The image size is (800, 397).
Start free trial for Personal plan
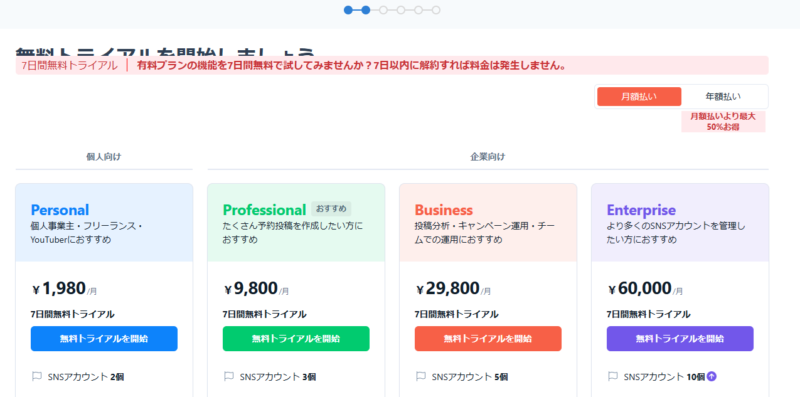104,338
